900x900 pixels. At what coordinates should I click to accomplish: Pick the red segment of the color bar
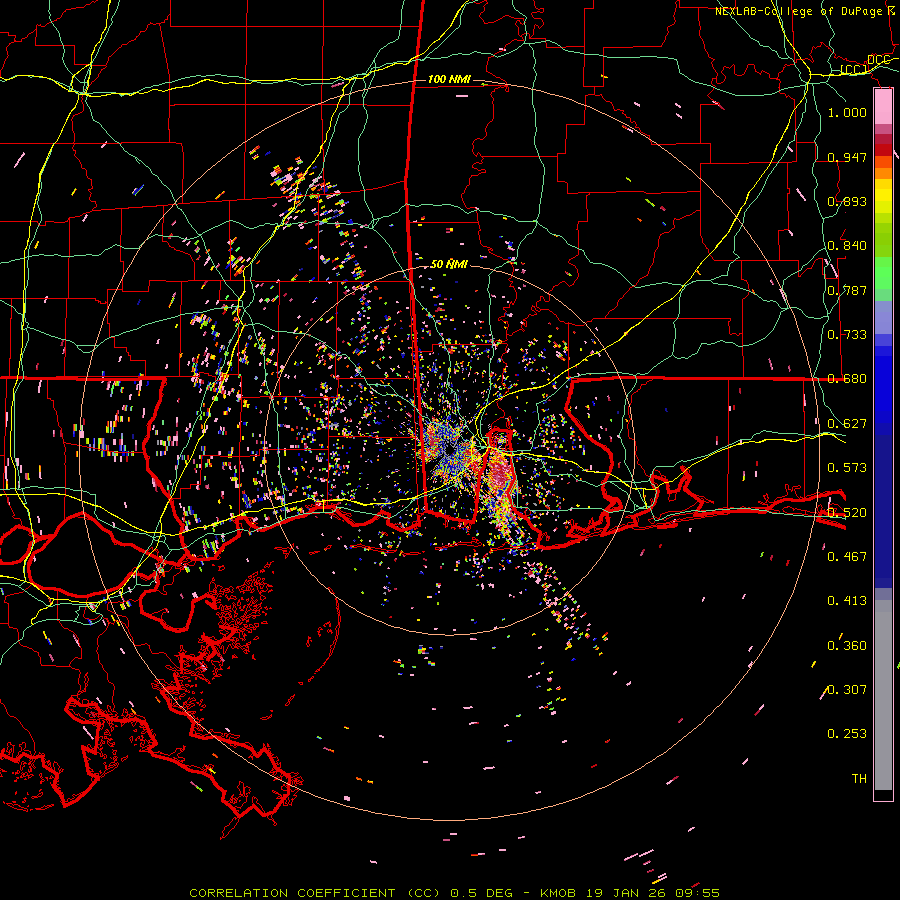tap(883, 150)
